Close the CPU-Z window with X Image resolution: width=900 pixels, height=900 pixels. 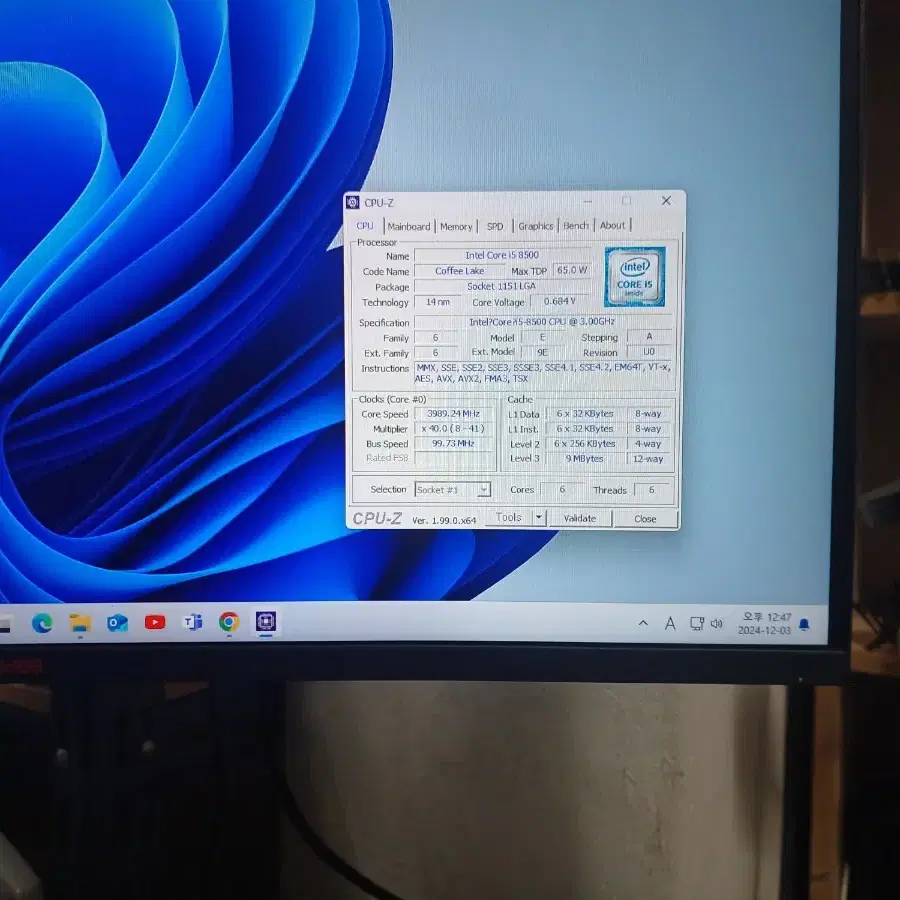click(x=666, y=200)
